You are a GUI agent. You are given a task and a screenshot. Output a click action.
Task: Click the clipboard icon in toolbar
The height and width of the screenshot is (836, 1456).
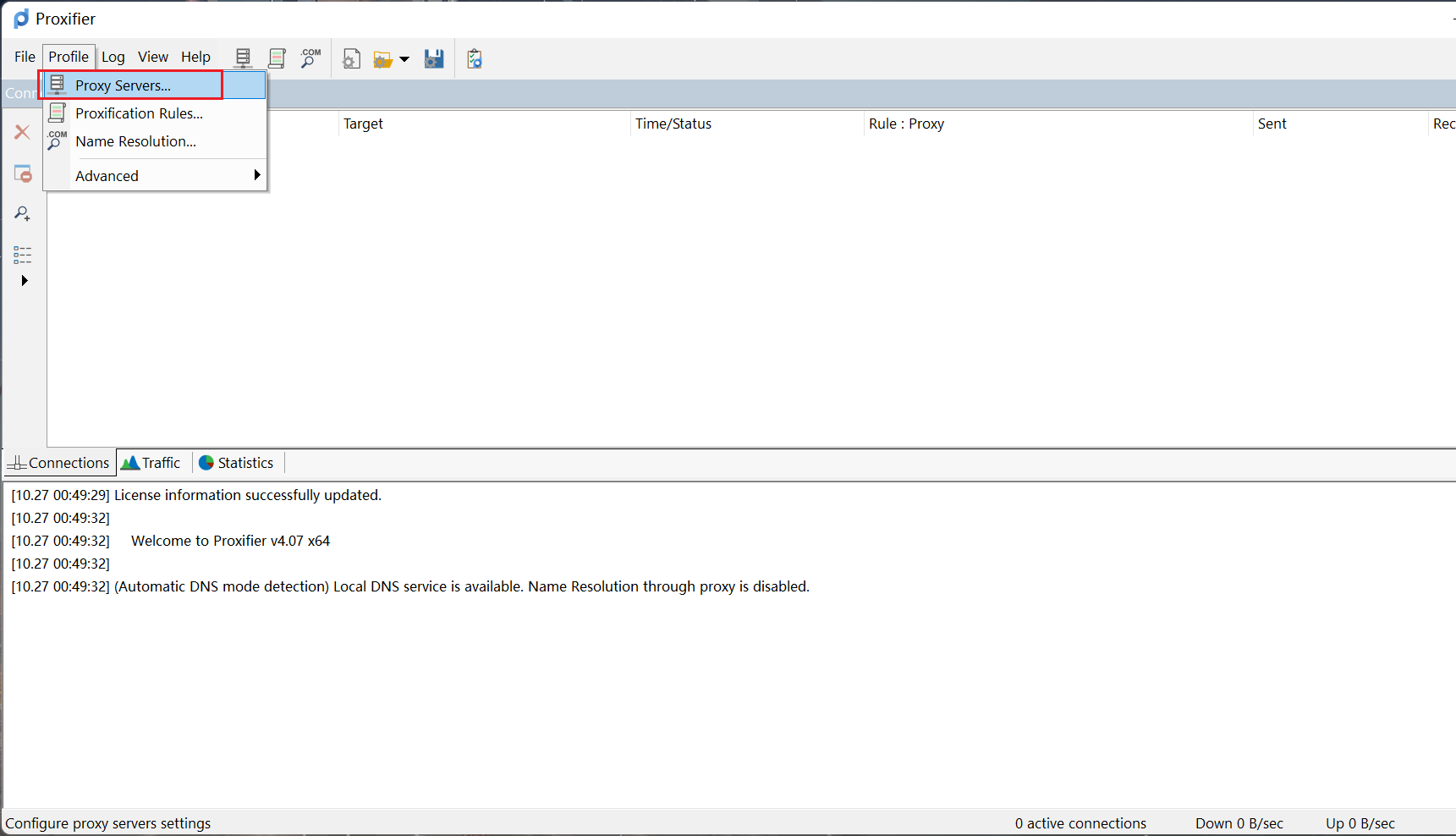click(x=475, y=58)
